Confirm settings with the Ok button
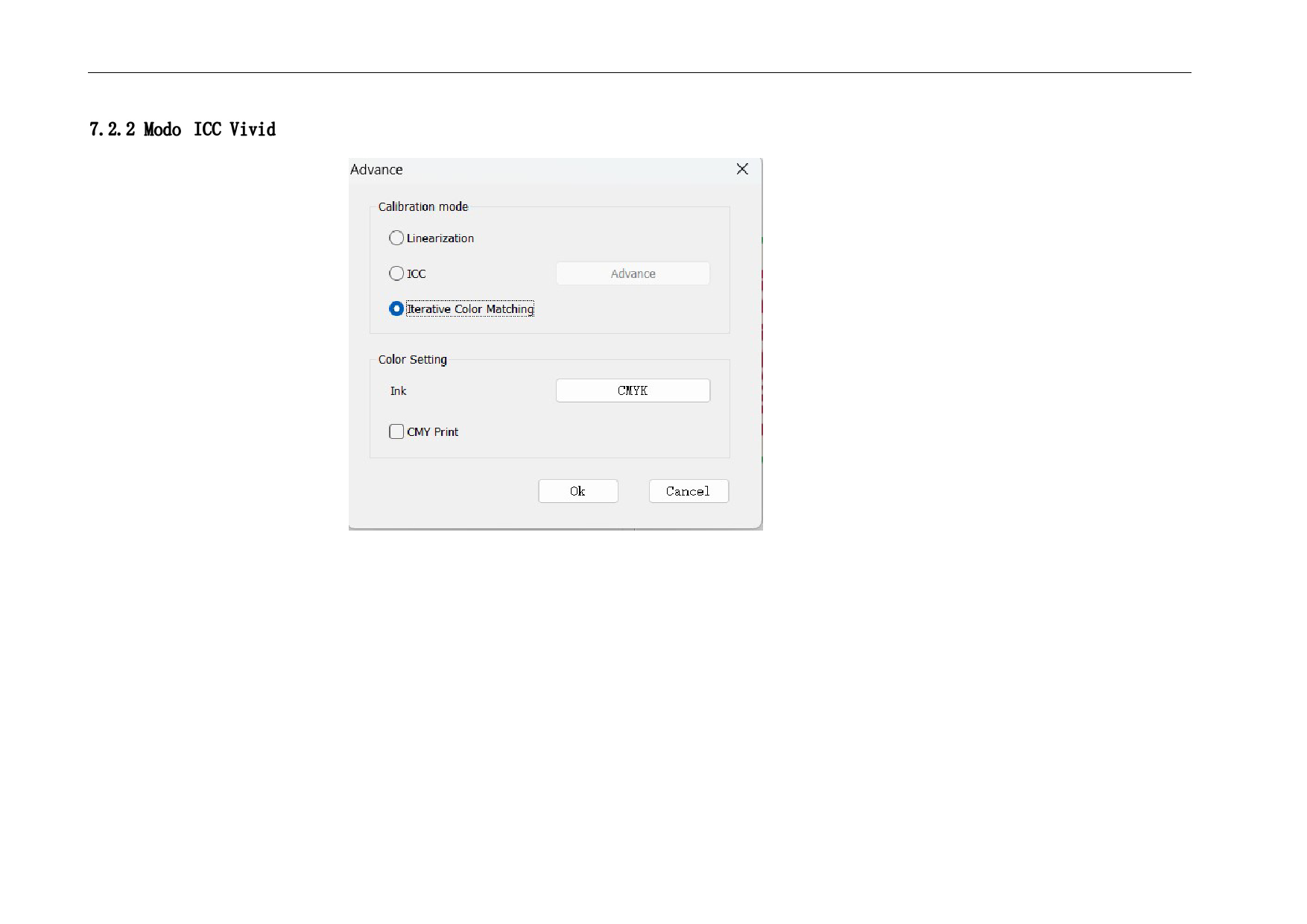 577,491
